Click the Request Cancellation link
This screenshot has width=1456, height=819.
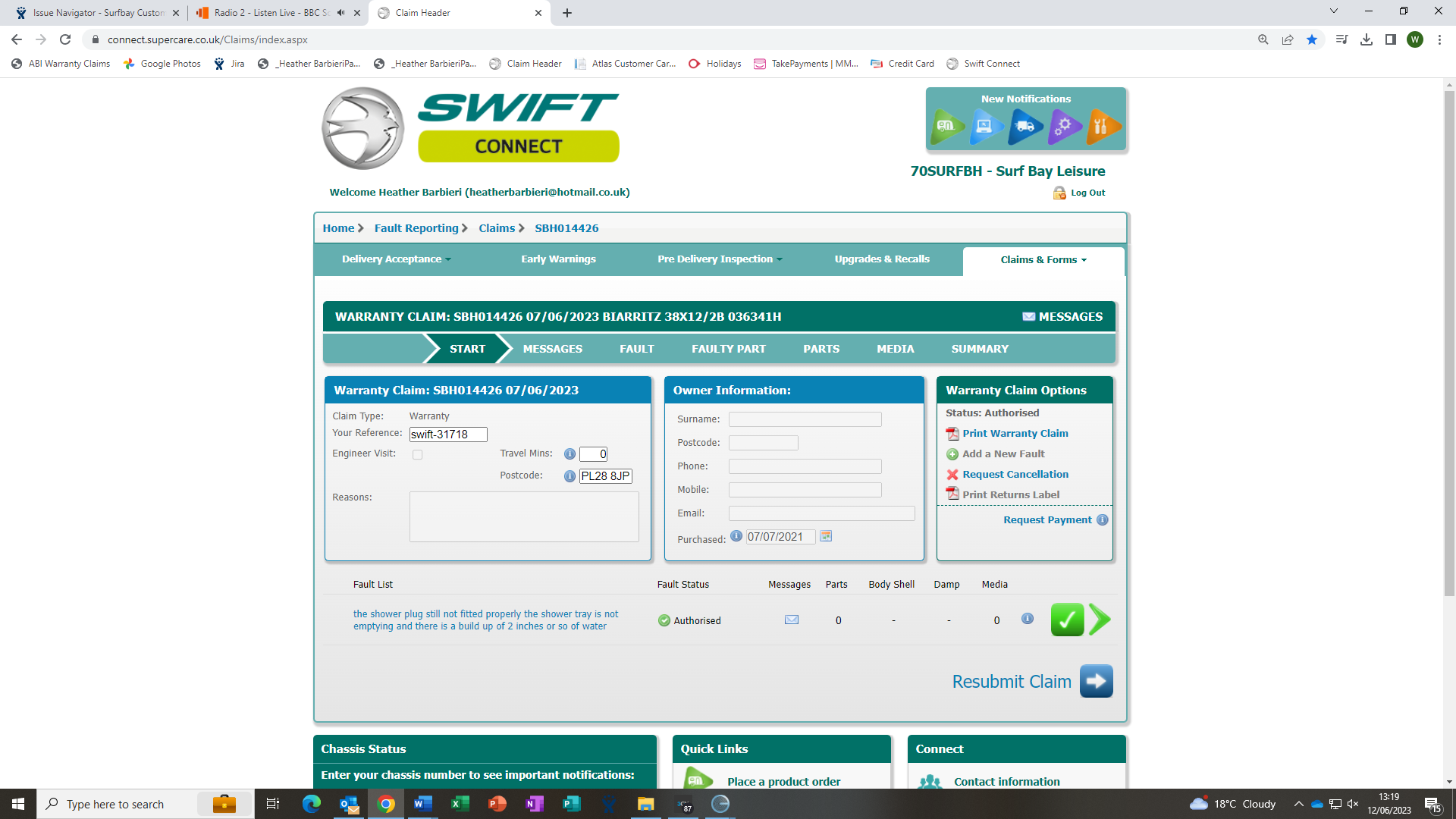coord(1015,475)
